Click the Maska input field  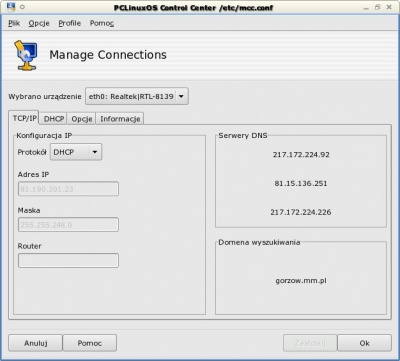[68, 225]
